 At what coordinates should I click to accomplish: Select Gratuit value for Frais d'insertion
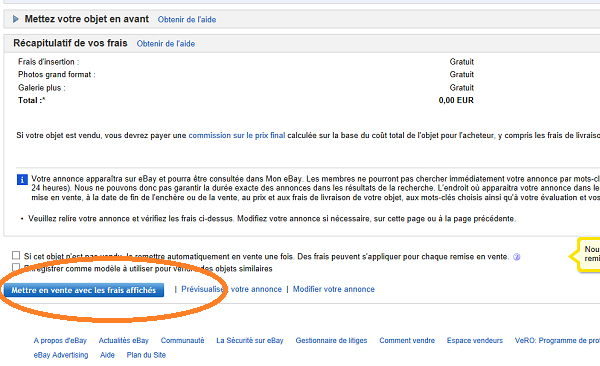pos(461,62)
